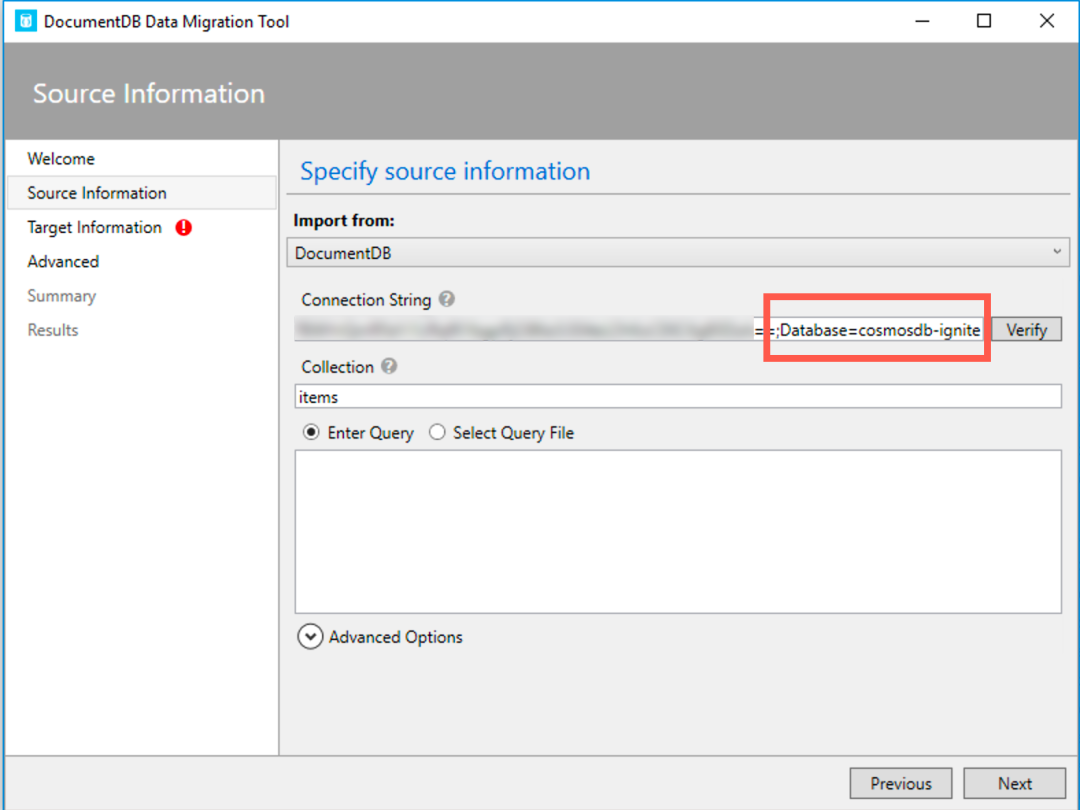
Task: Close the Data Migration Tool window
Action: [x=1047, y=21]
